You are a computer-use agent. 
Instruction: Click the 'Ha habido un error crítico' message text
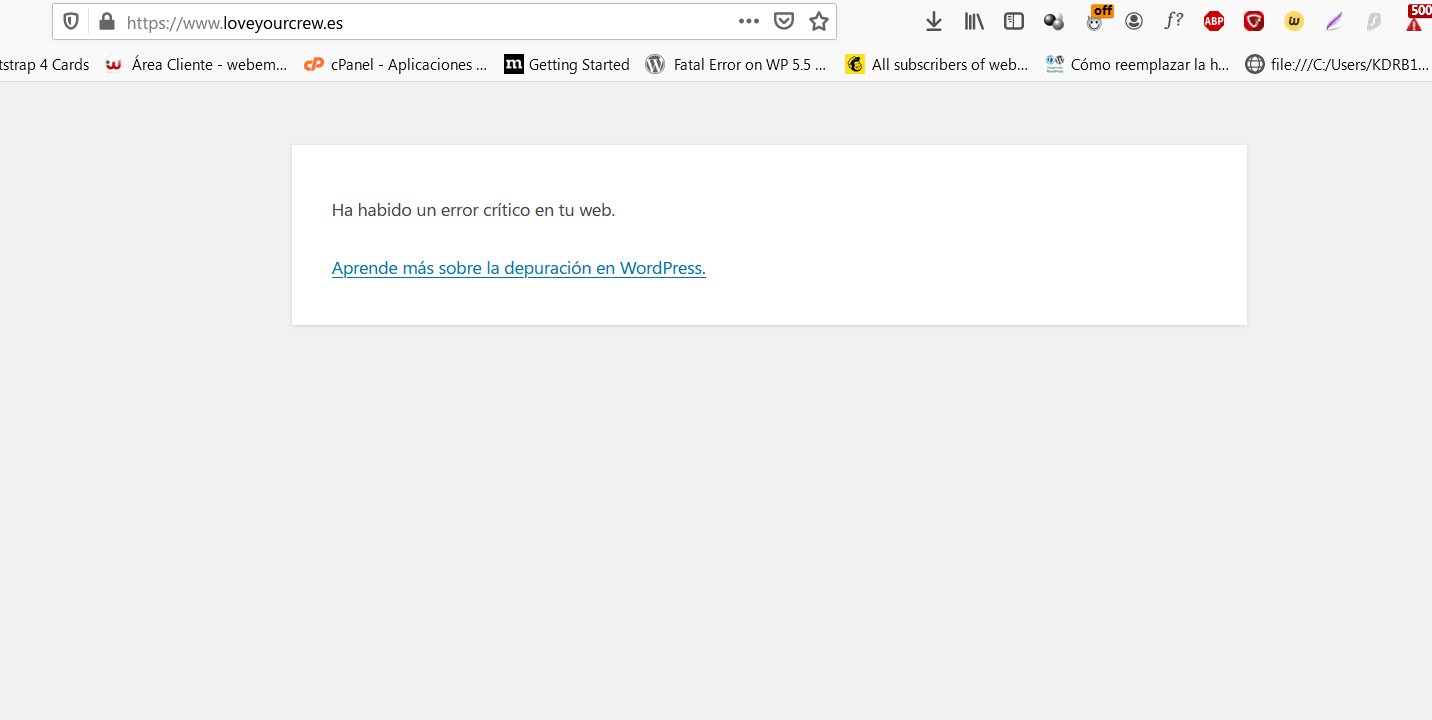pyautogui.click(x=473, y=210)
